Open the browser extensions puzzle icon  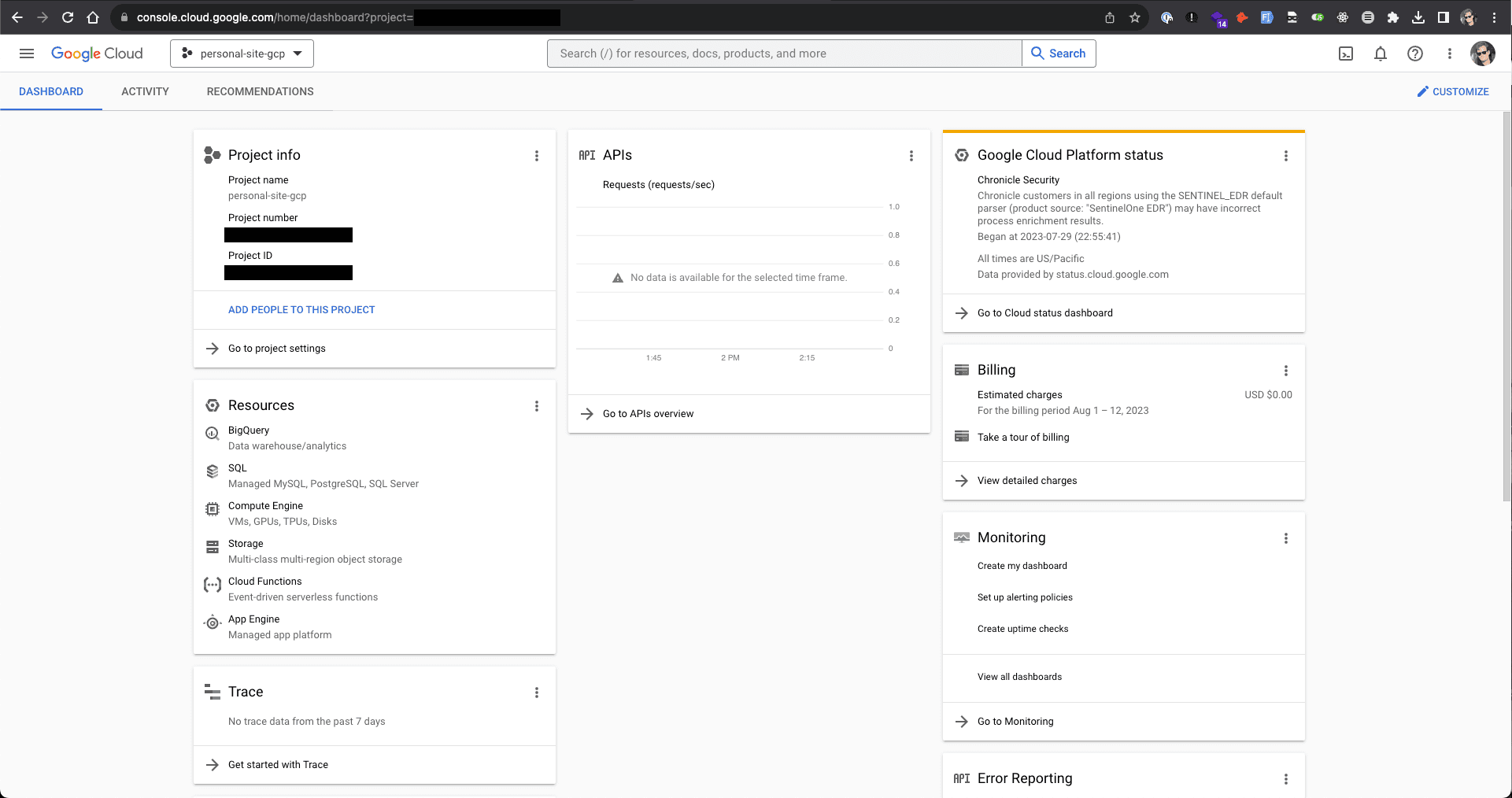tap(1393, 17)
